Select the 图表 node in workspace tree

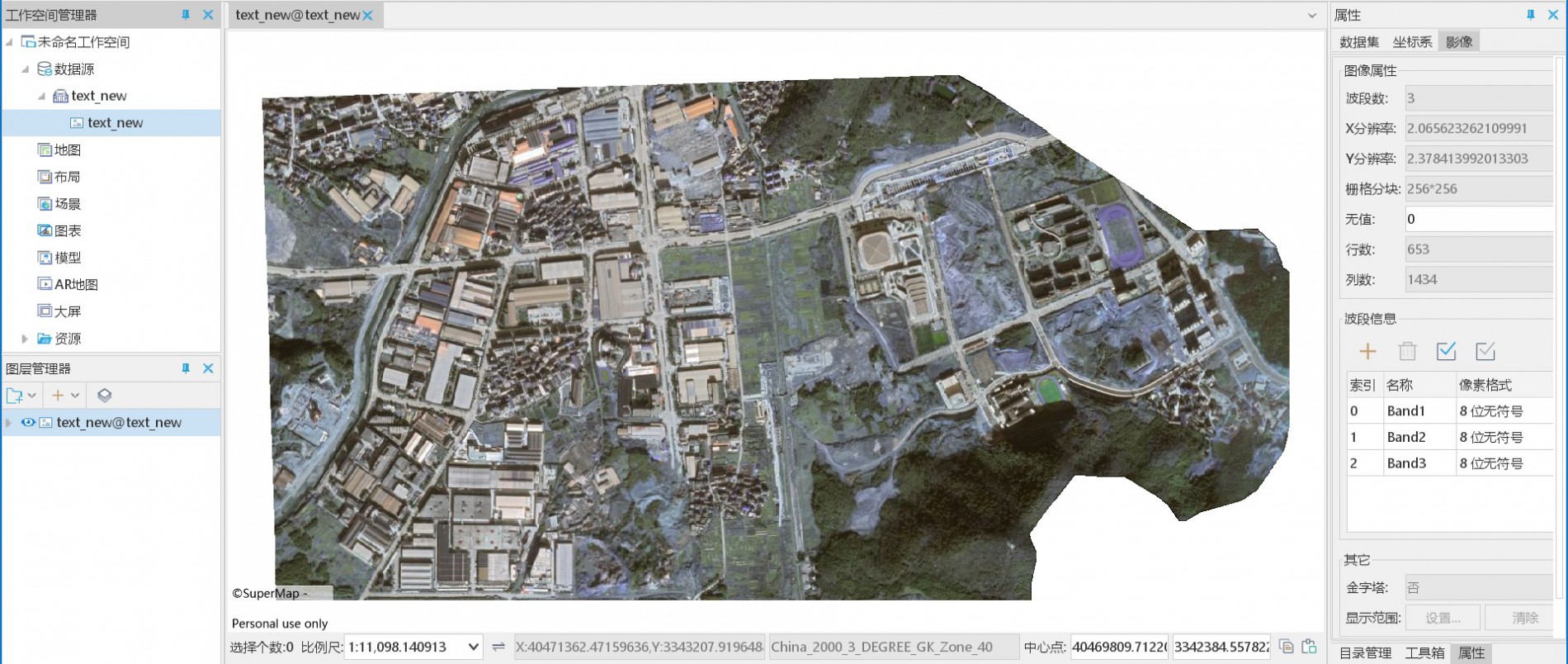[x=59, y=231]
